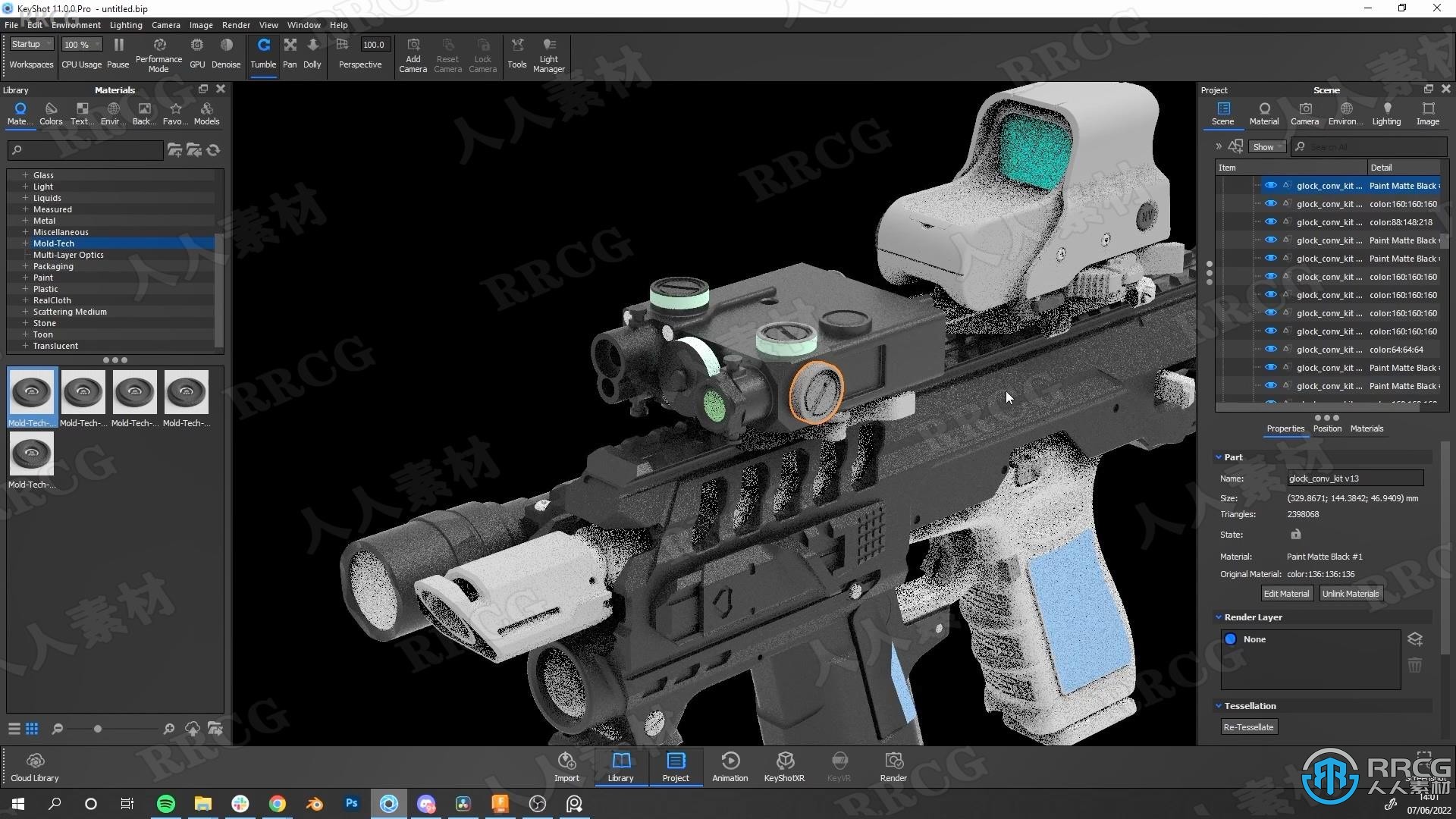Viewport: 1456px width, 819px height.
Task: Open KeyShotXR from the bottom toolbar
Action: 785,766
